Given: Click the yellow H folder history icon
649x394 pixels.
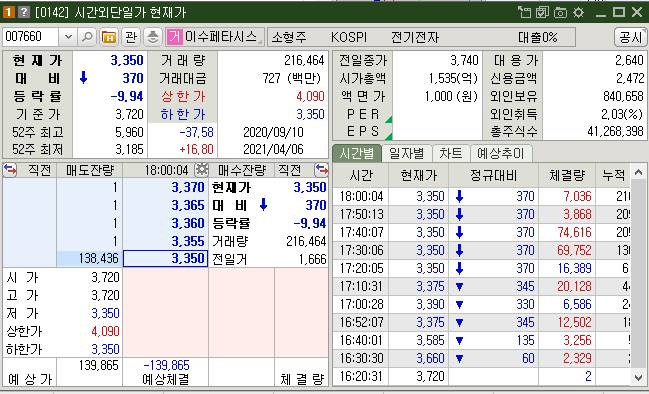Looking at the screenshot, I should click(x=109, y=37).
